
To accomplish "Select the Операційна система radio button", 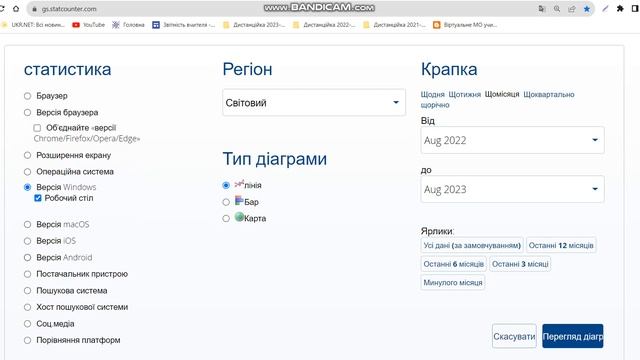I will point(27,172).
